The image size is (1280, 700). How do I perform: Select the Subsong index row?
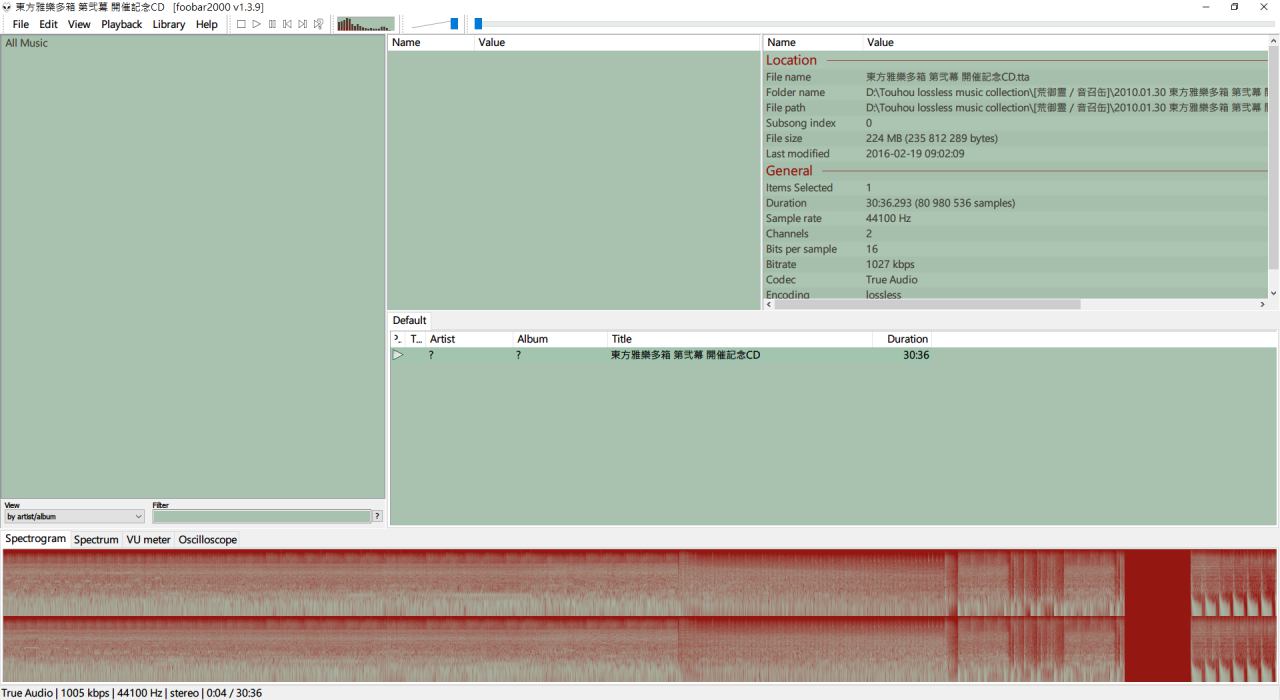(1015, 123)
